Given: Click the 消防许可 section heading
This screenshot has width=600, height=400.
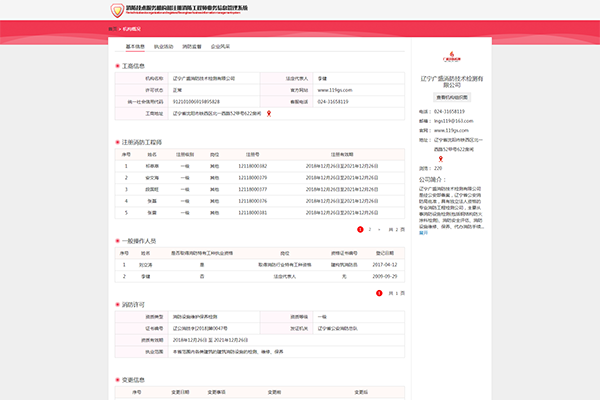Looking at the screenshot, I should [133, 304].
